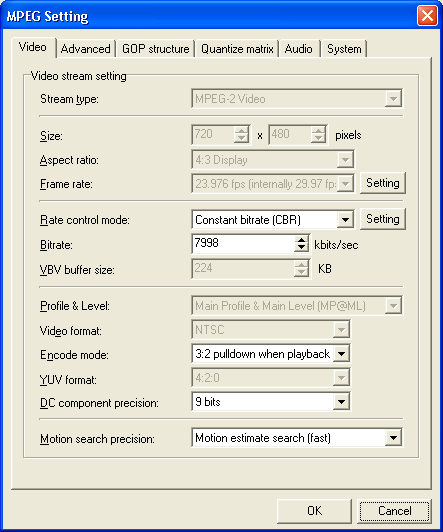Expand DC component precision dropdown
Image resolution: width=443 pixels, height=532 pixels.
(342, 402)
